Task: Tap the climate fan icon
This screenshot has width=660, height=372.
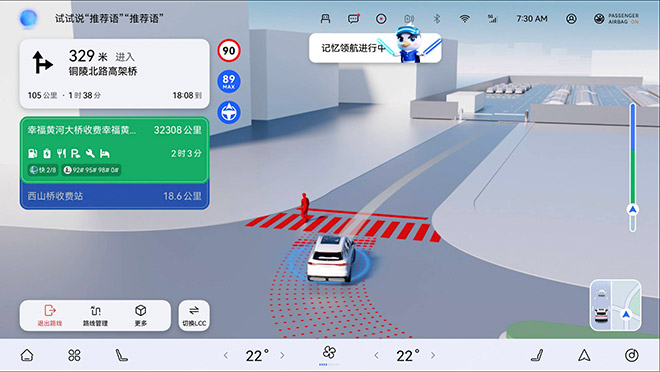Action: pos(329,353)
